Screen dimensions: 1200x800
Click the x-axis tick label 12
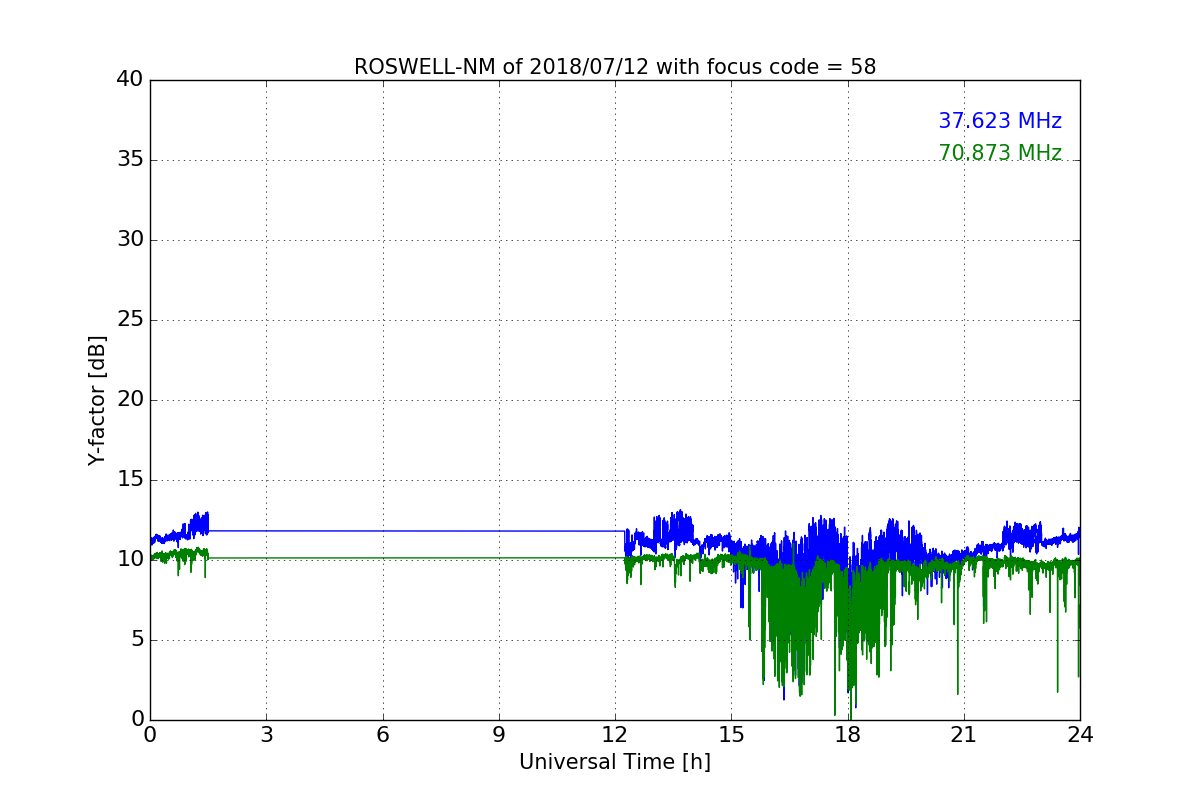615,735
